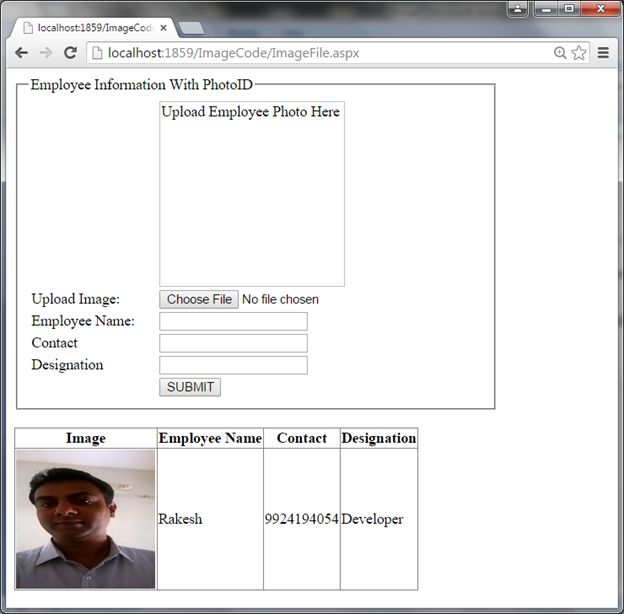Submit the employee form
Viewport: 624px width, 614px height.
(x=190, y=387)
